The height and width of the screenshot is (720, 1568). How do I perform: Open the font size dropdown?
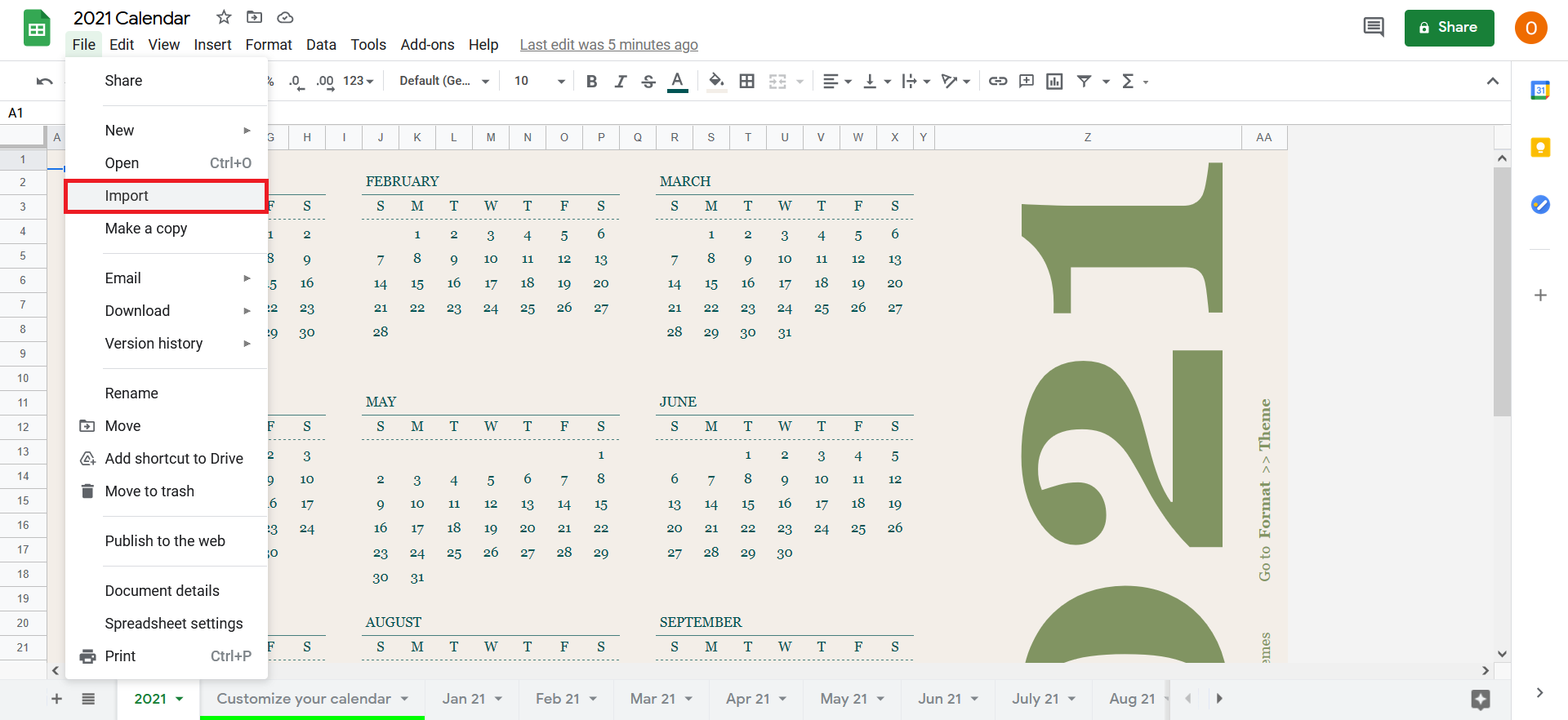(x=539, y=81)
